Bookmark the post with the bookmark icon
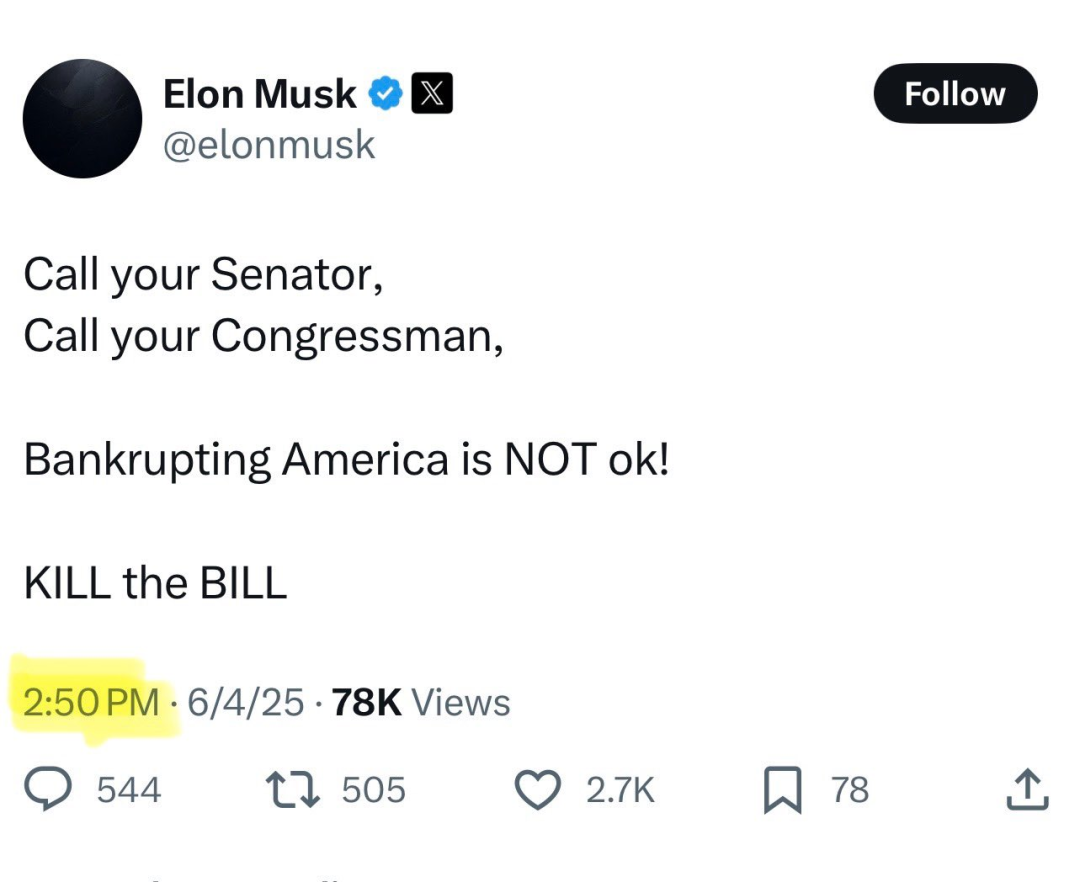The image size is (1080, 882). pyautogui.click(x=782, y=791)
